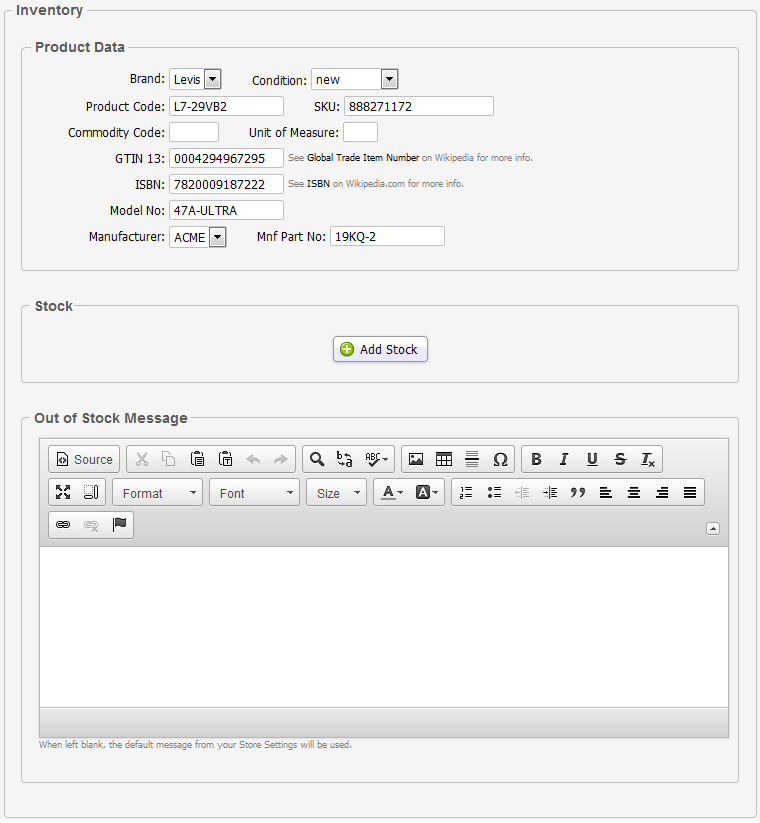Insert an anchor using the flag icon
Image resolution: width=760 pixels, height=823 pixels.
click(x=119, y=525)
